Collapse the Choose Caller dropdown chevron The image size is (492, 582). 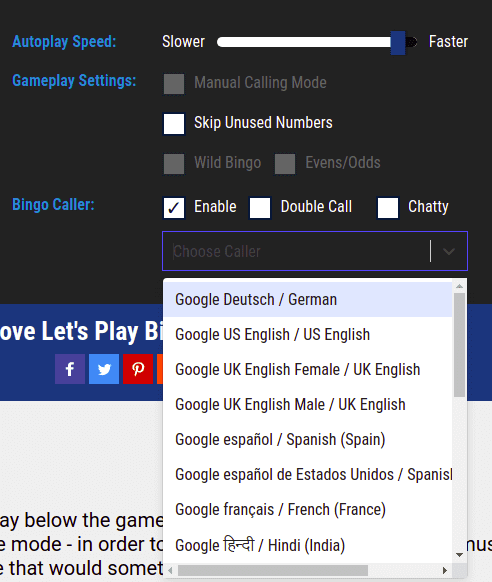click(449, 251)
